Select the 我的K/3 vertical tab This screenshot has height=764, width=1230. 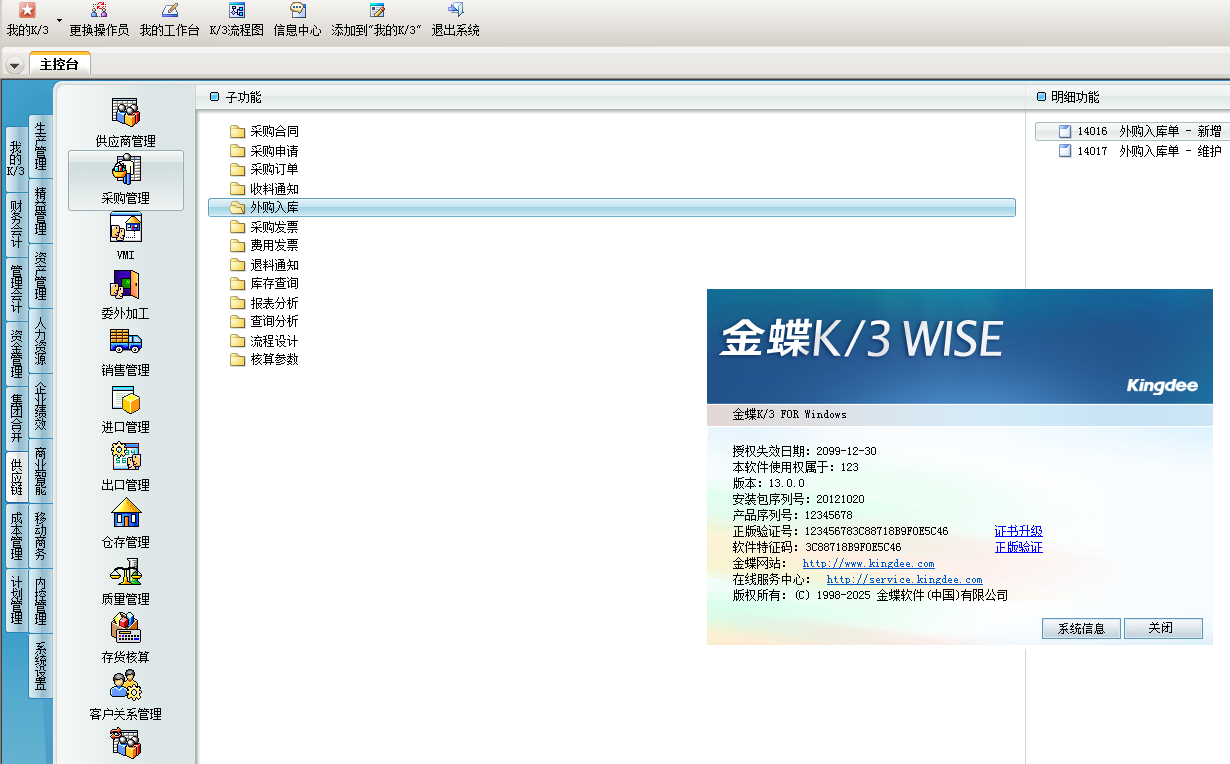click(16, 158)
